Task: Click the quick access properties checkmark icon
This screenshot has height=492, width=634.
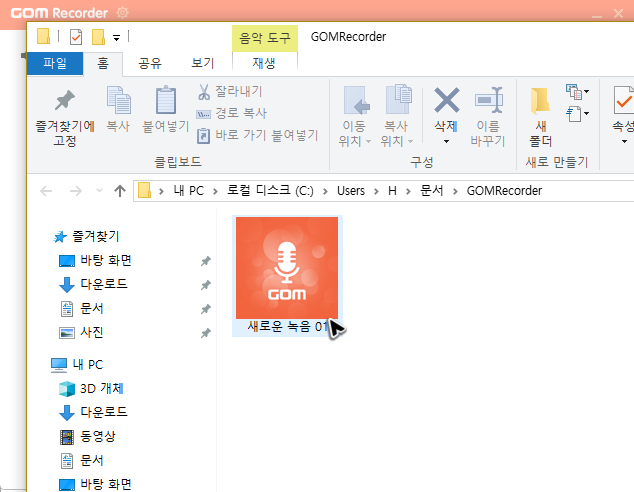Action: point(76,37)
